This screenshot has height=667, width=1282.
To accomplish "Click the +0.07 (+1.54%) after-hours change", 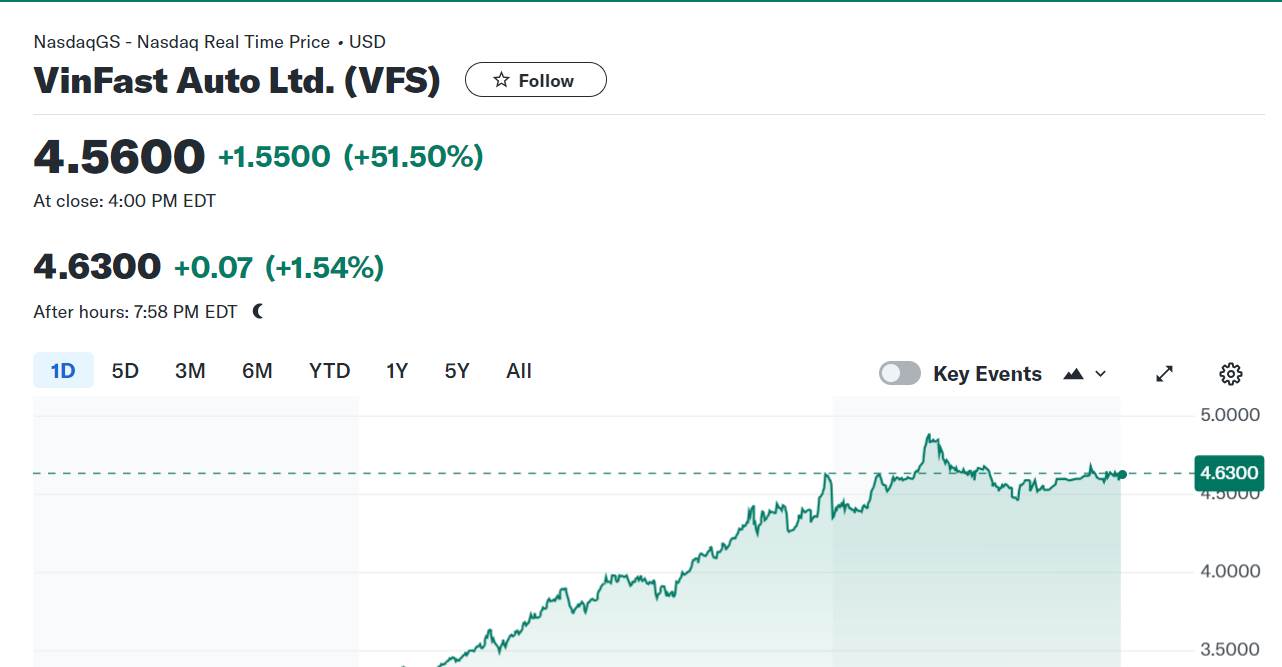I will [279, 267].
